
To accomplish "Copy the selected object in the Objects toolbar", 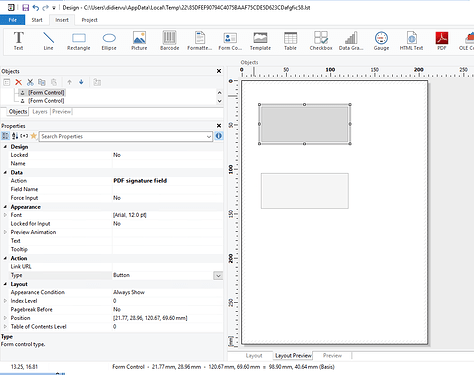I will [x=42, y=82].
